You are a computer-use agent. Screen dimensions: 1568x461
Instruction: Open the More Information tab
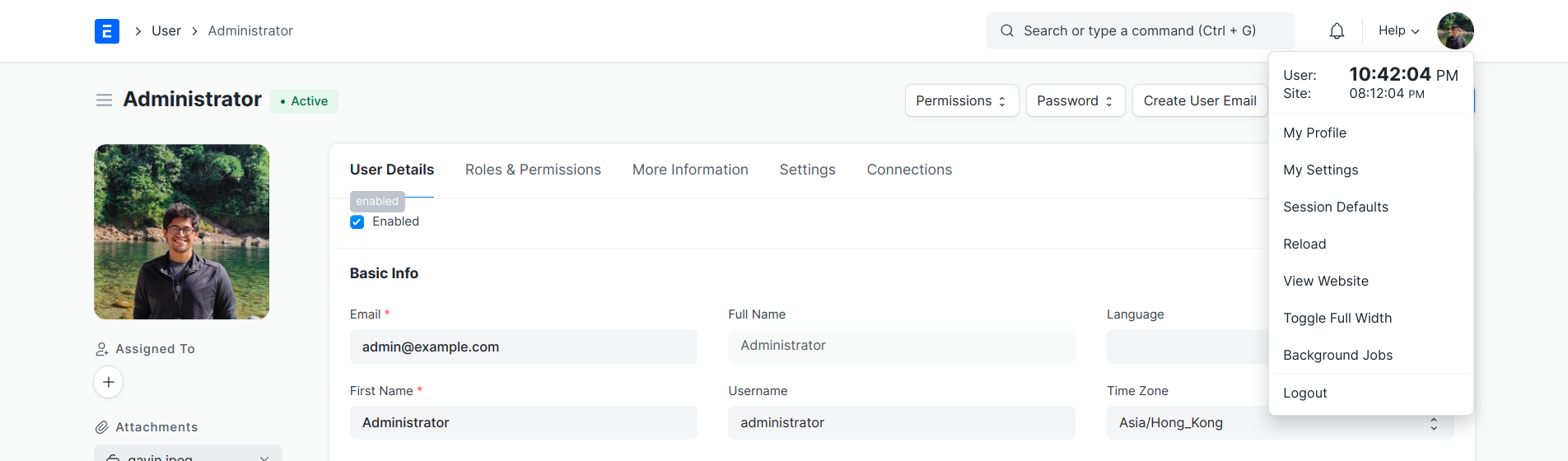coord(690,170)
